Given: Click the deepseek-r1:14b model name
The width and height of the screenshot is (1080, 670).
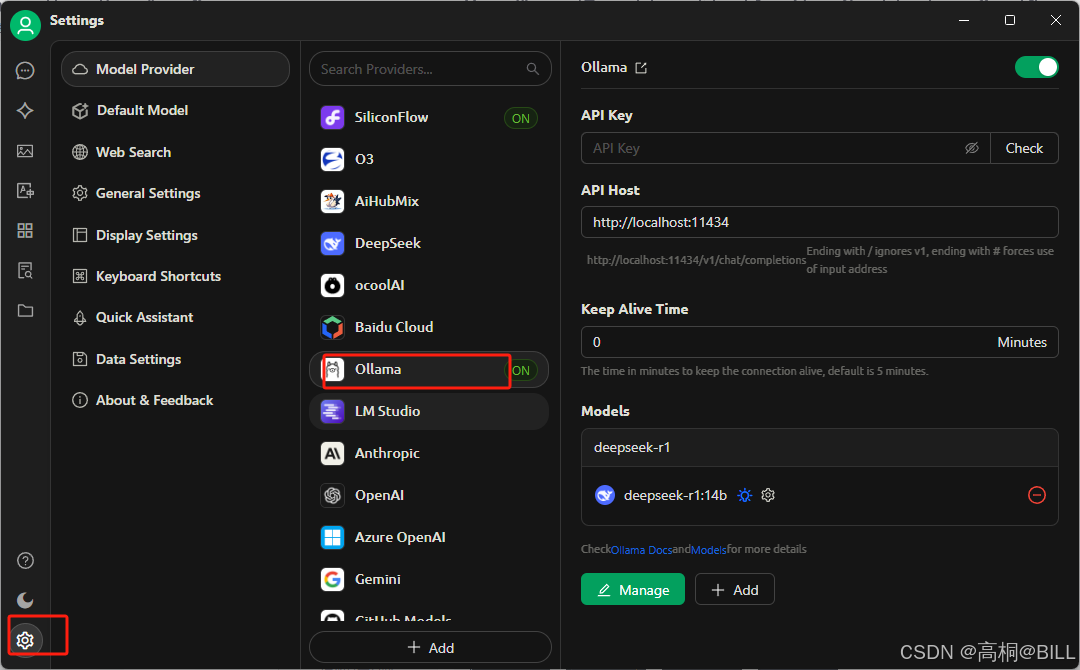Looking at the screenshot, I should (x=675, y=495).
